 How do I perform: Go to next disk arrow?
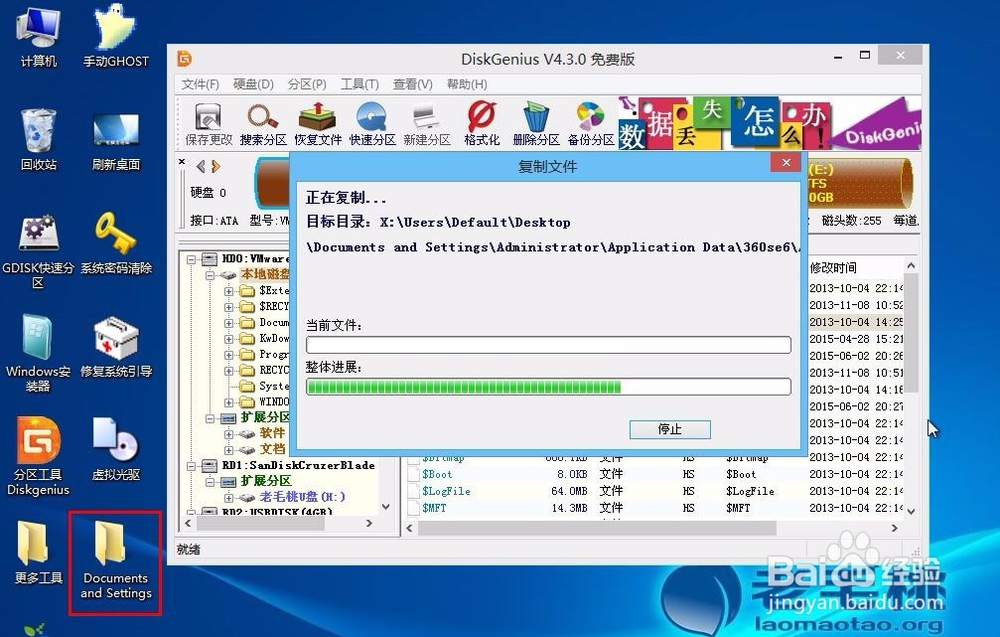pyautogui.click(x=216, y=166)
